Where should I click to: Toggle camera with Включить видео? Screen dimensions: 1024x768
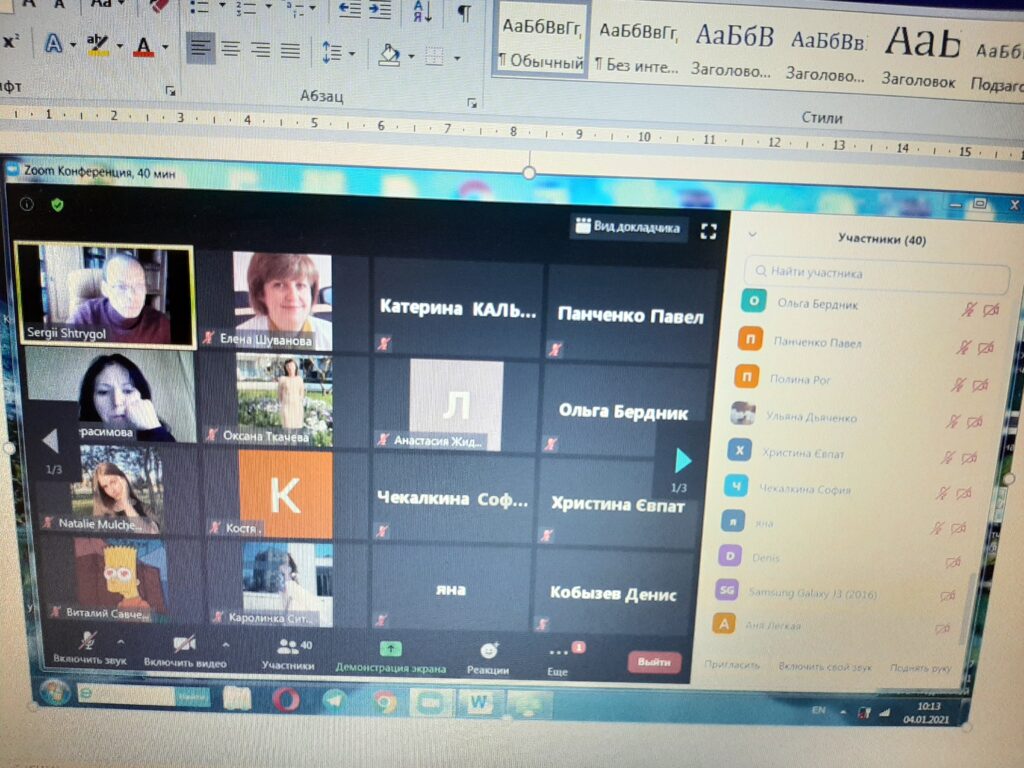pos(185,652)
